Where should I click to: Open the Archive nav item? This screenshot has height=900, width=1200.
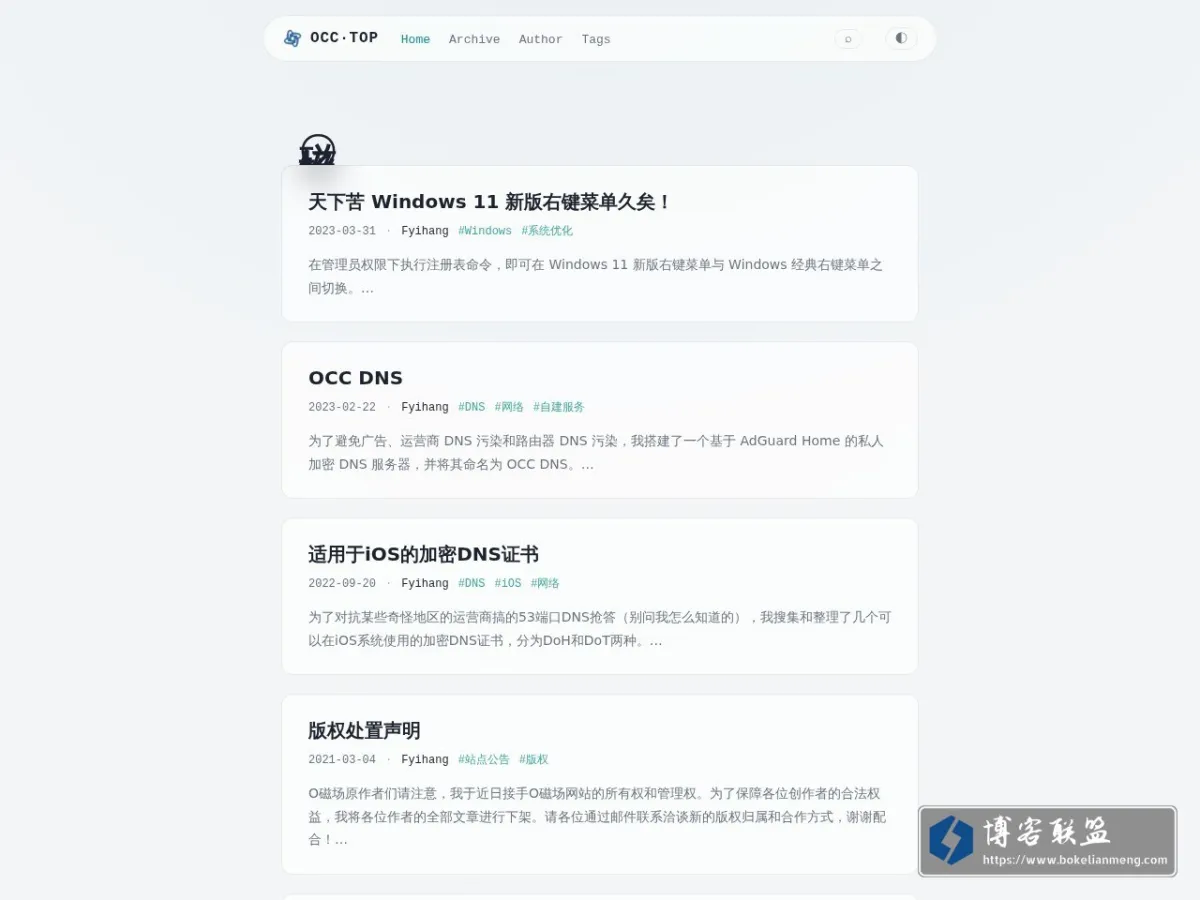click(x=474, y=39)
